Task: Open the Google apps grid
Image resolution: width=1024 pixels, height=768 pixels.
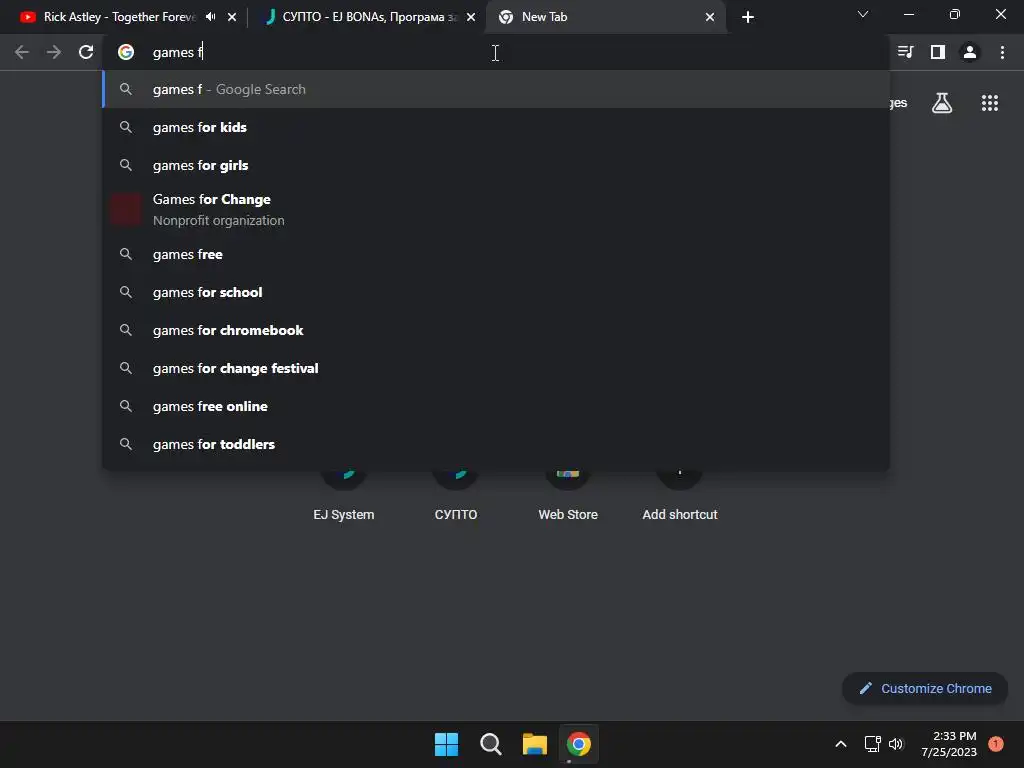Action: pyautogui.click(x=990, y=103)
